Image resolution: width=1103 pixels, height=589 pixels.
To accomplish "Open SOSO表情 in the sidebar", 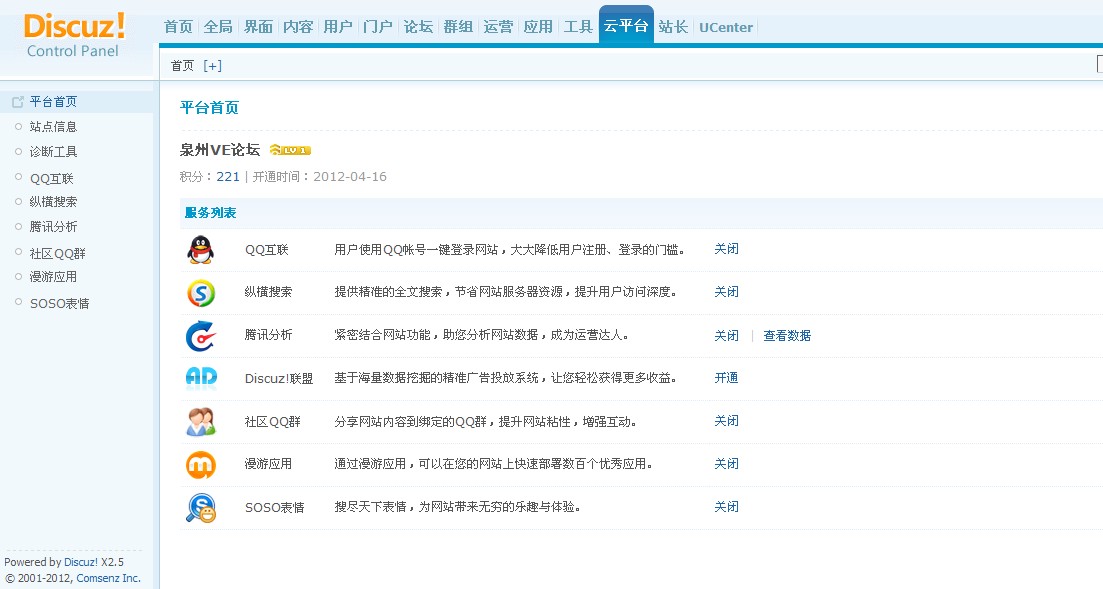I will [x=60, y=303].
